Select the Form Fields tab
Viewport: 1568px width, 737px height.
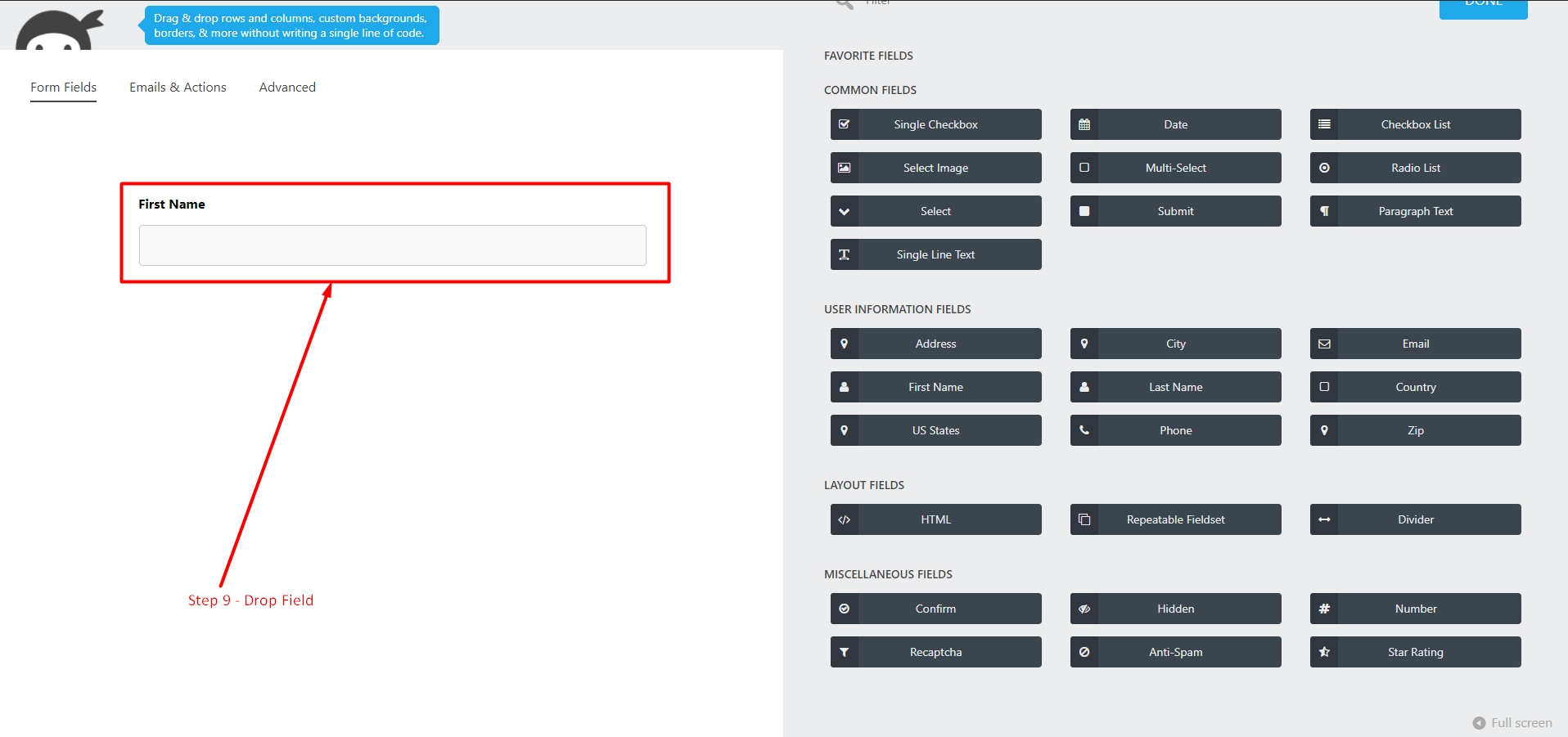tap(63, 87)
